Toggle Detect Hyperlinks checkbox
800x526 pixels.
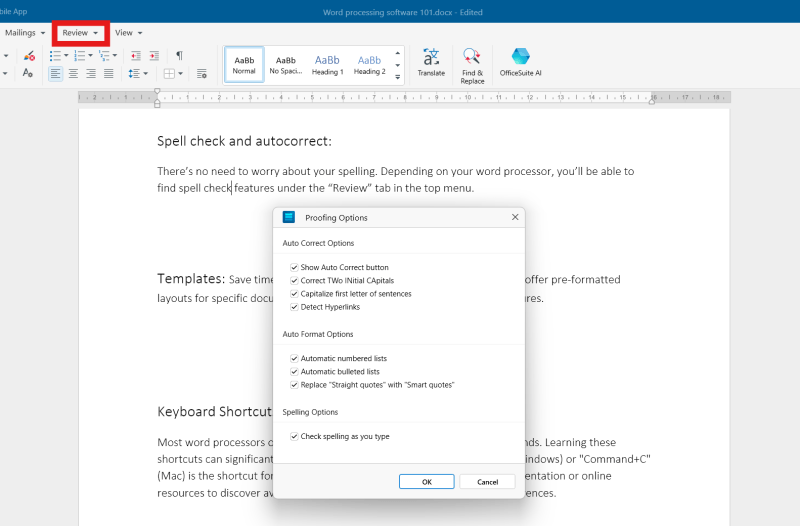pyautogui.click(x=294, y=307)
